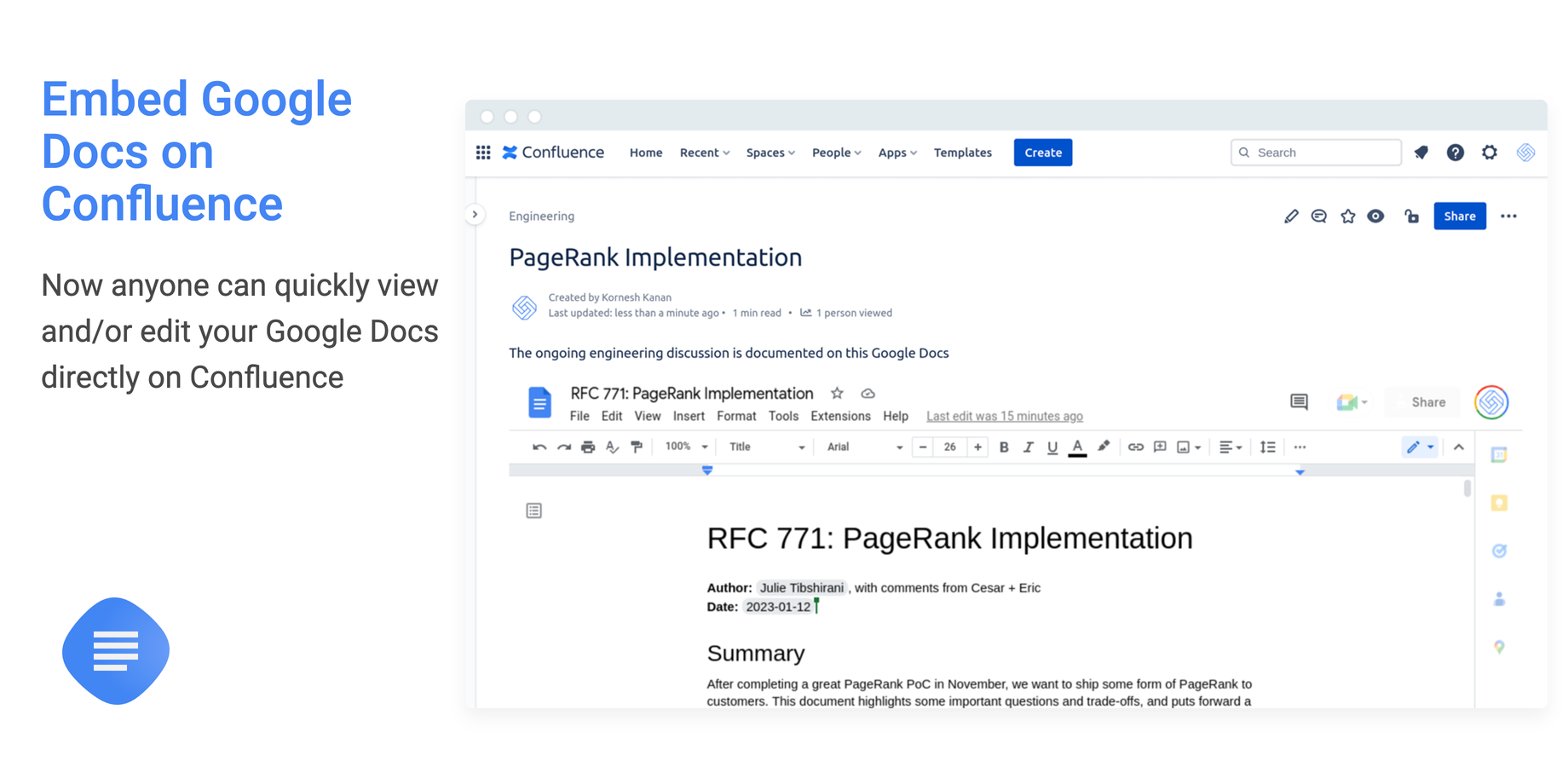Open Confluence settings gear
This screenshot has width=1568, height=767.
[1490, 153]
